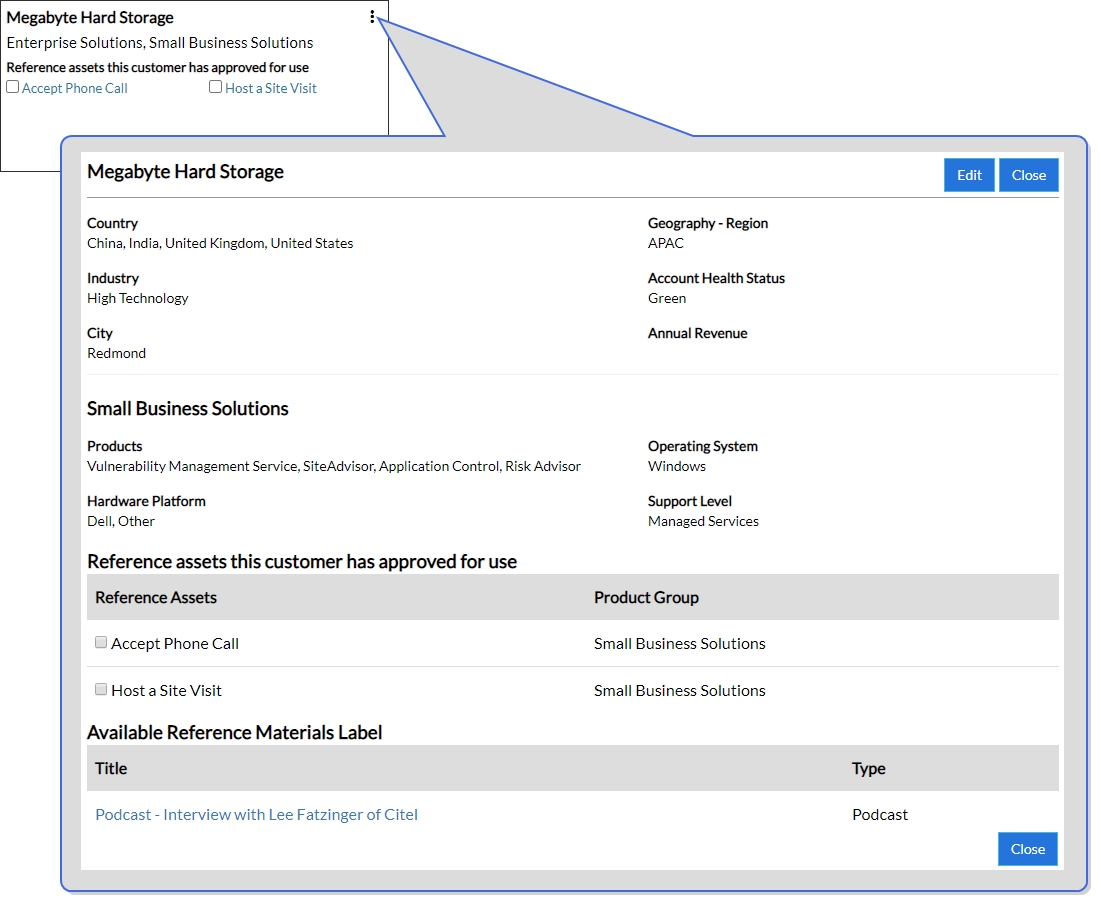The height and width of the screenshot is (905, 1101).
Task: Click the Operating System label
Action: pyautogui.click(x=703, y=447)
